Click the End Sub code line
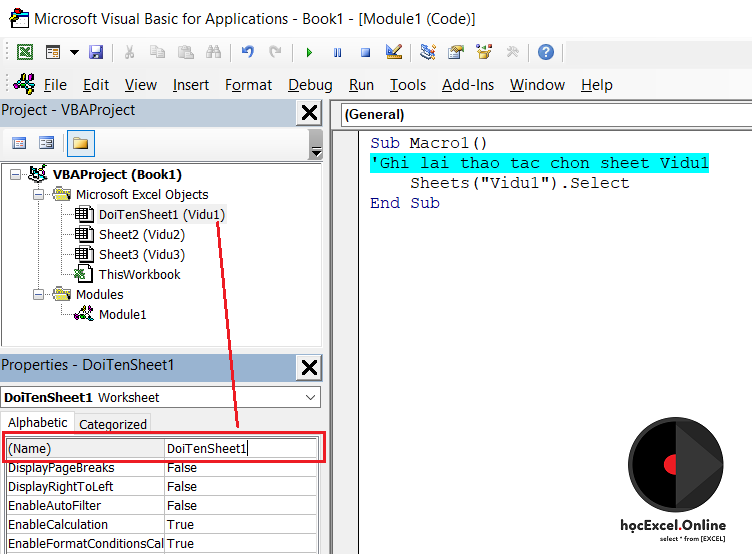The image size is (752, 554). 405,203
